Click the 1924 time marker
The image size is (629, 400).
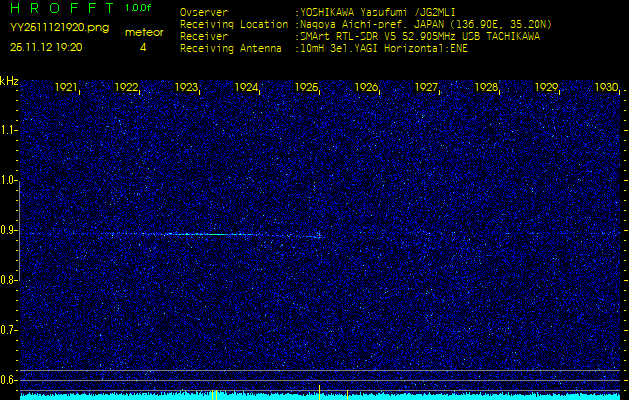[x=246, y=87]
